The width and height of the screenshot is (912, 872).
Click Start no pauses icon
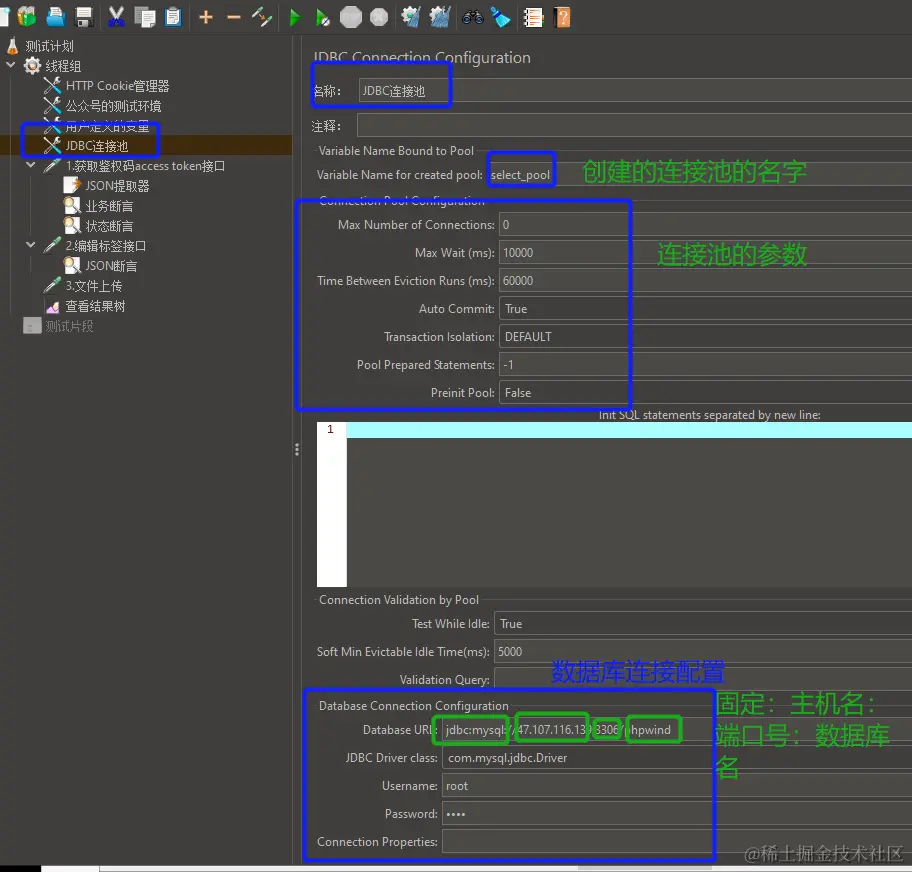click(x=323, y=17)
